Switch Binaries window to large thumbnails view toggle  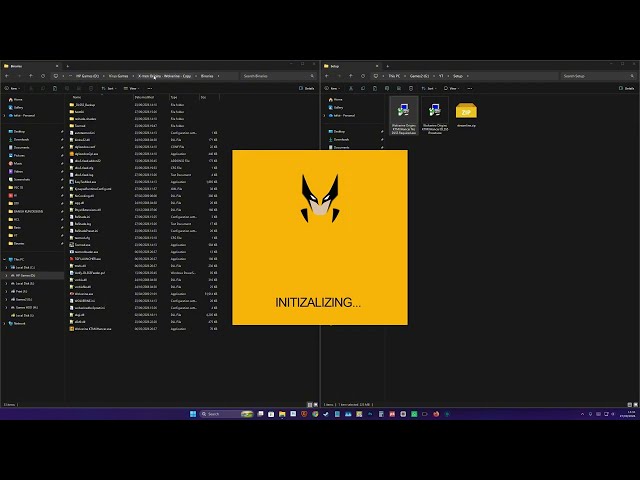click(x=316, y=404)
